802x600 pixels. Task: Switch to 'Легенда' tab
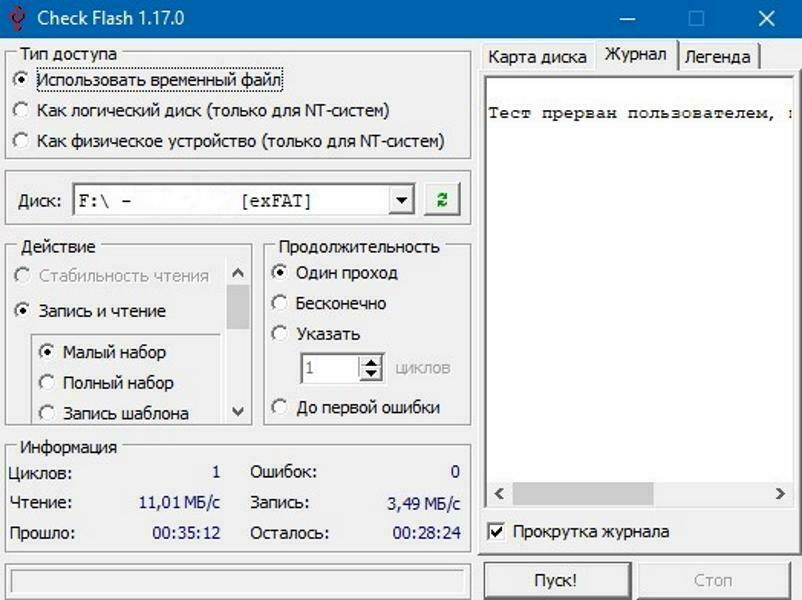coord(718,57)
